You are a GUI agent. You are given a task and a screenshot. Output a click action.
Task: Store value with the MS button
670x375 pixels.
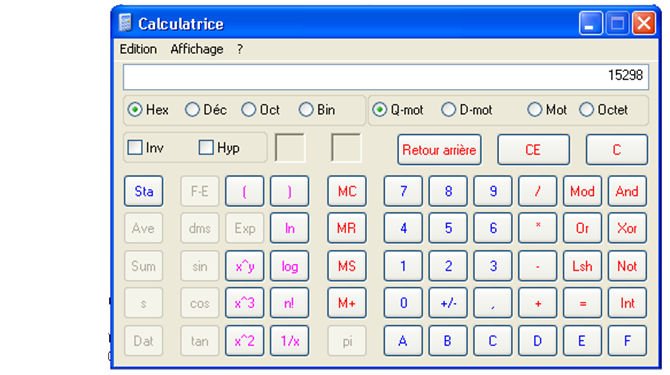[347, 266]
